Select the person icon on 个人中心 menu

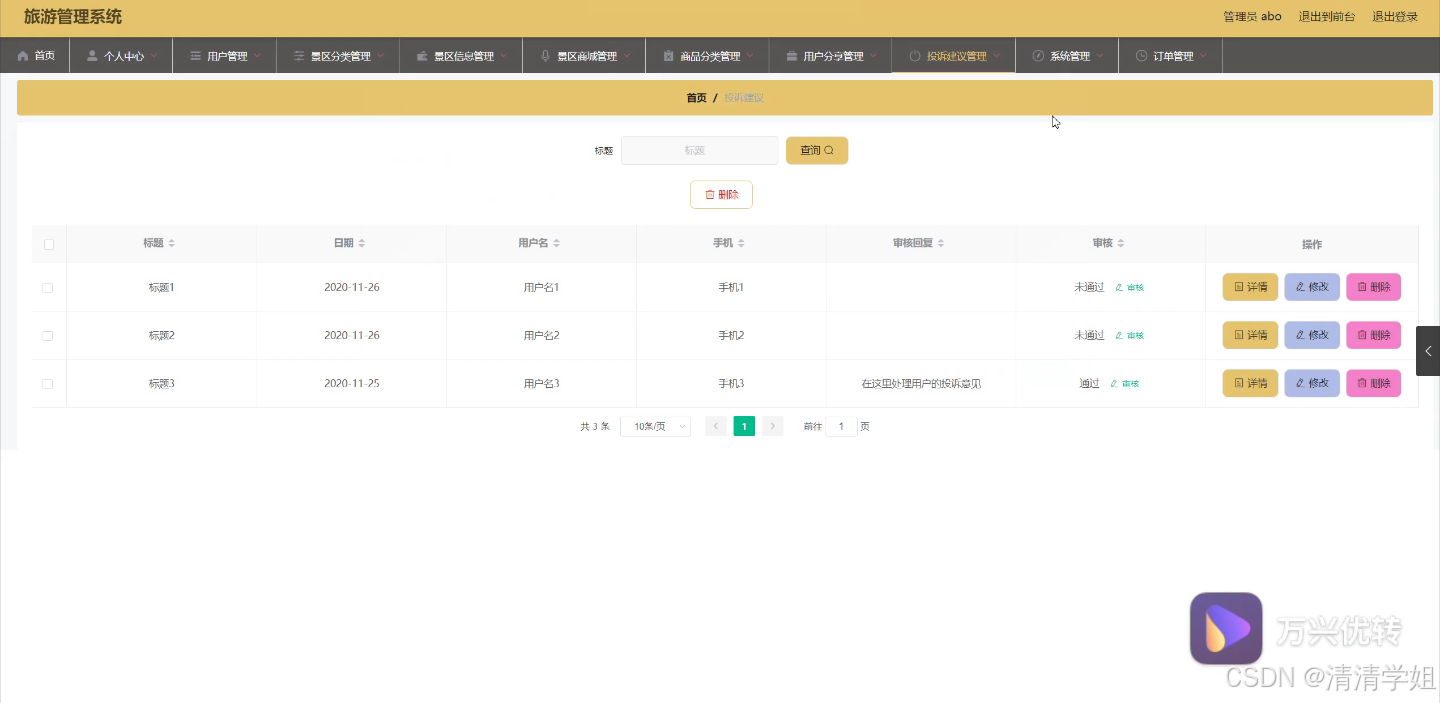click(x=92, y=55)
